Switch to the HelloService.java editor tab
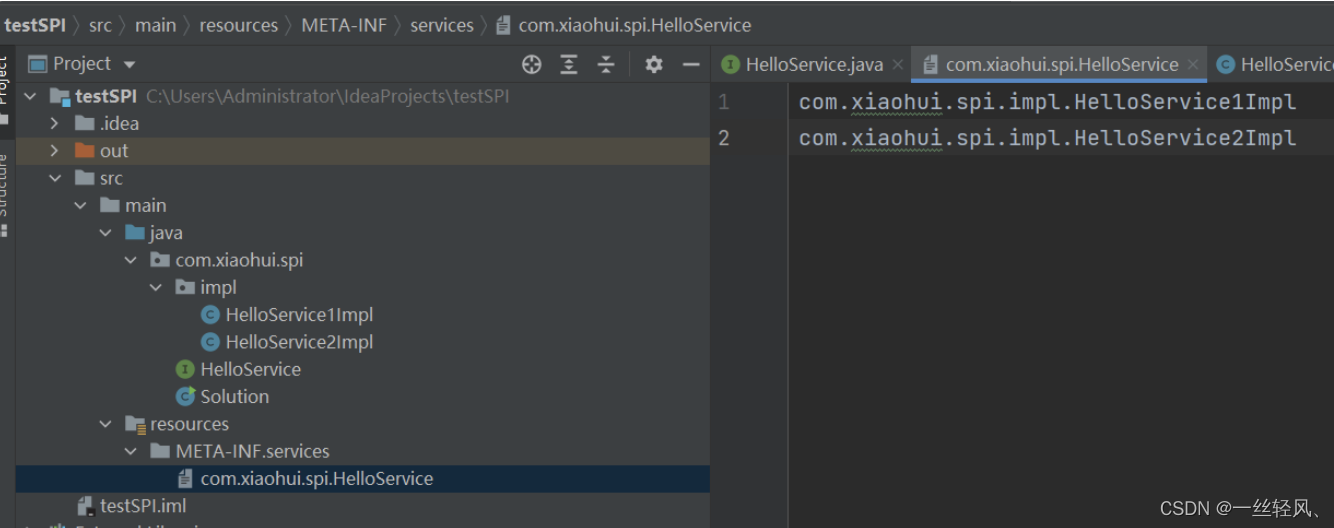The height and width of the screenshot is (528, 1334). coord(803,64)
